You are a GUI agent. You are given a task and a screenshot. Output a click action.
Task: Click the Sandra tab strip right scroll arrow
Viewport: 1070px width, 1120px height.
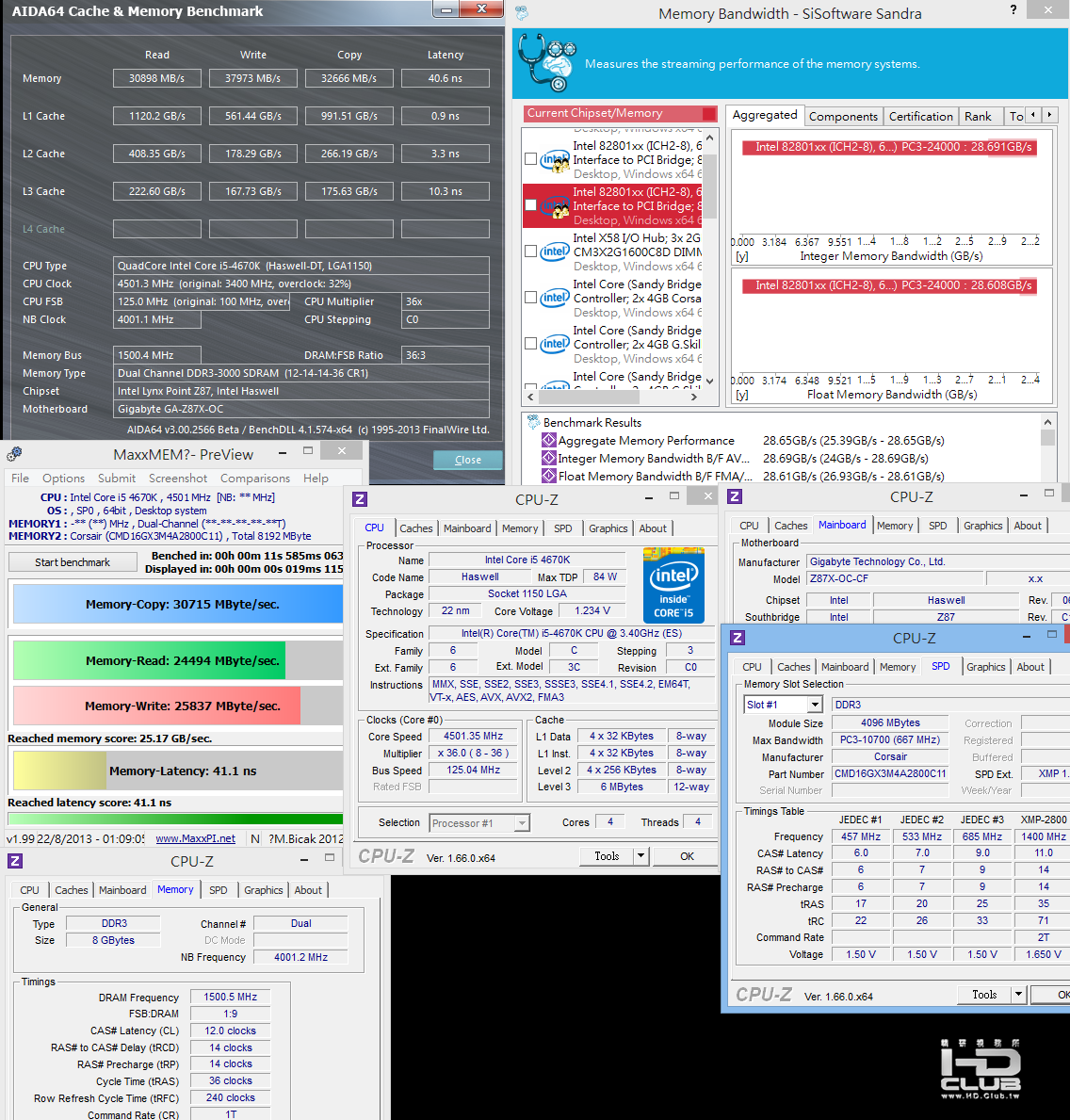pos(1049,115)
